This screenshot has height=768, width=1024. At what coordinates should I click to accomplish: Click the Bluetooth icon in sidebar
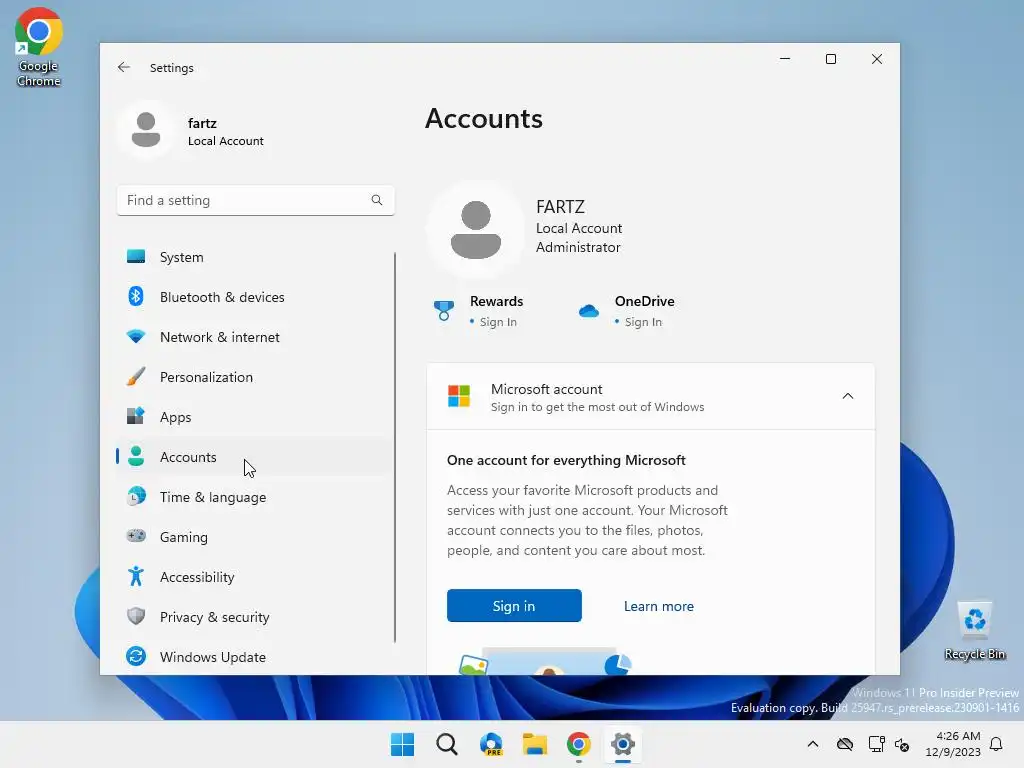coord(136,296)
